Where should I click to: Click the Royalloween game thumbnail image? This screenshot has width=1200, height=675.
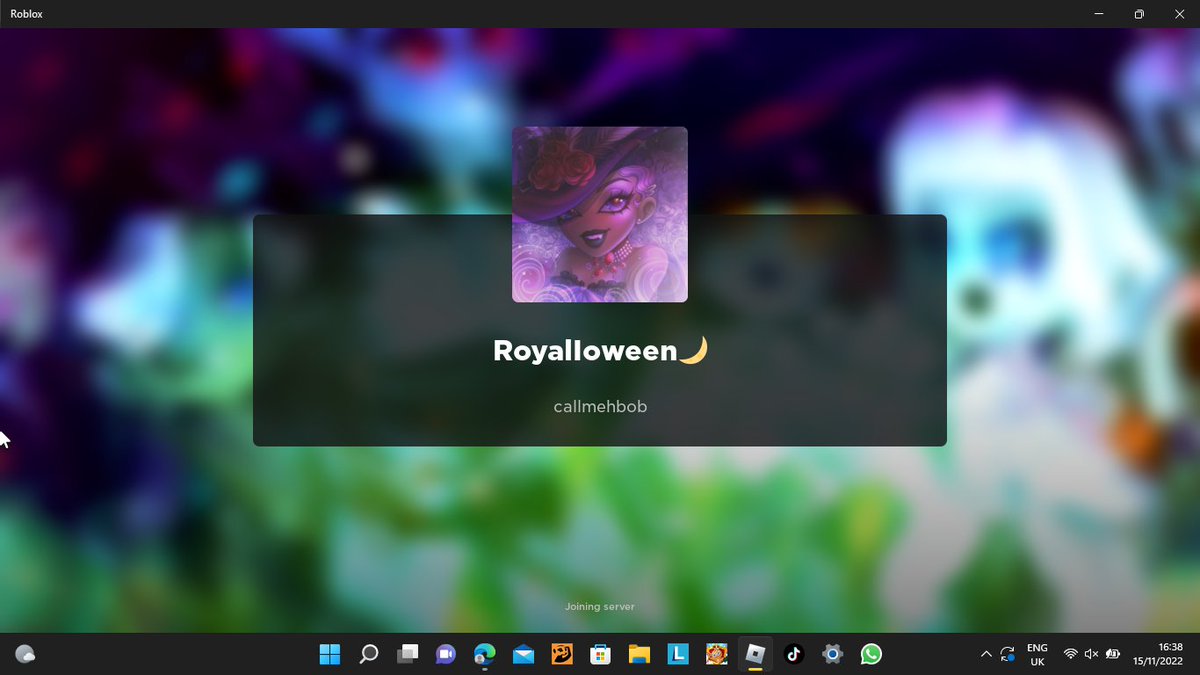600,214
